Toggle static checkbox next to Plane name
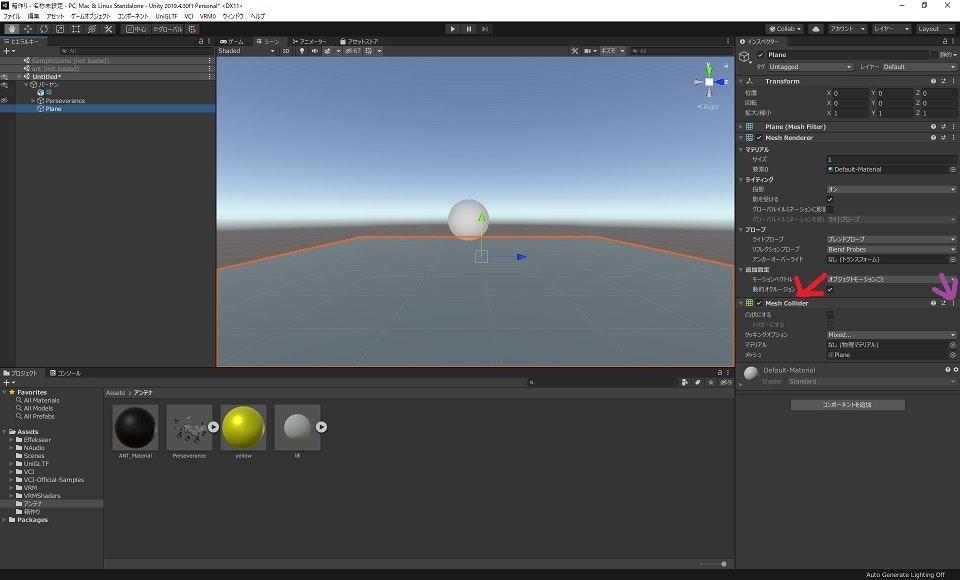960x580 pixels. (x=934, y=55)
